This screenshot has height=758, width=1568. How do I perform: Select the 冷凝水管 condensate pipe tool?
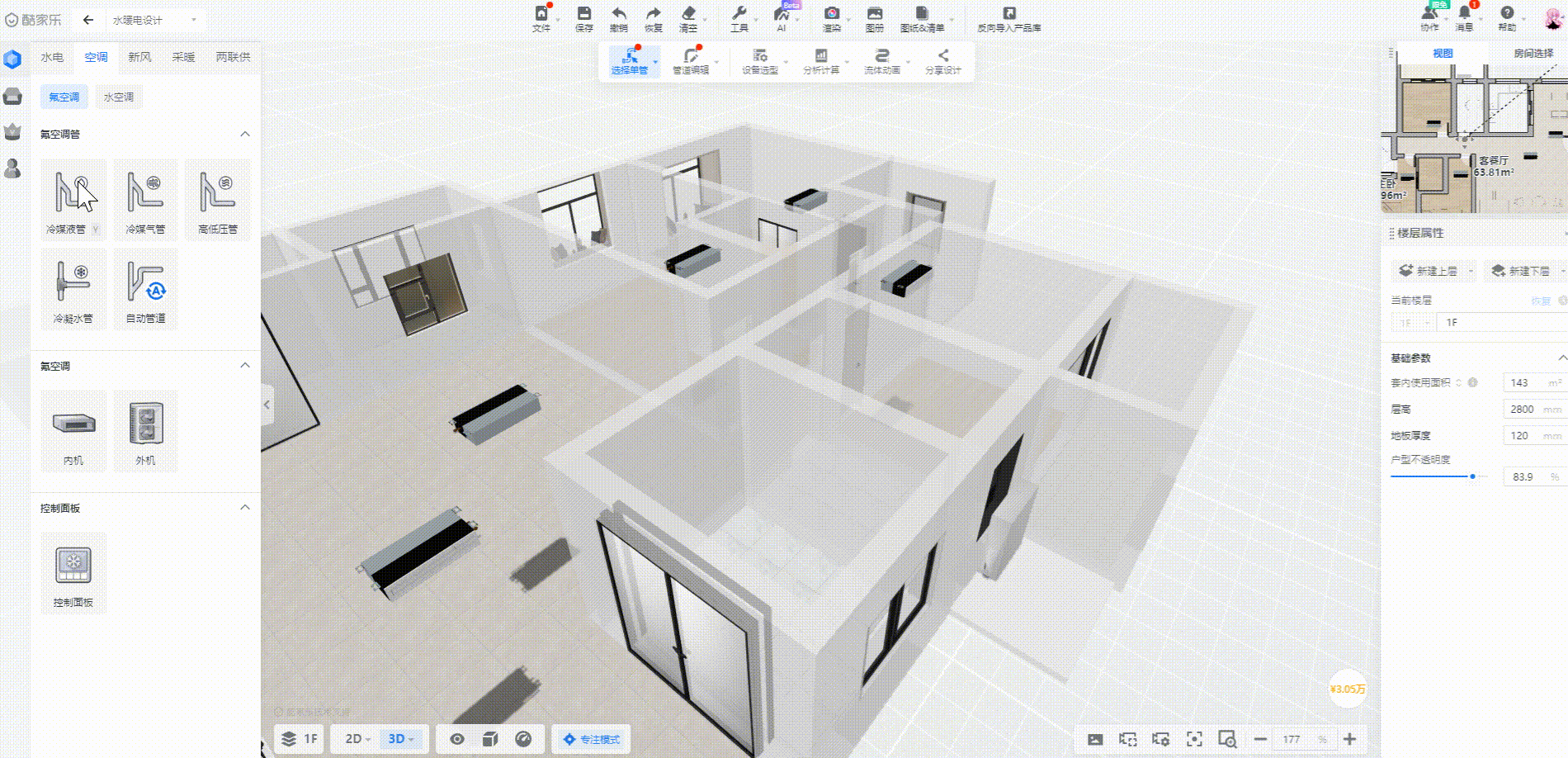point(73,287)
